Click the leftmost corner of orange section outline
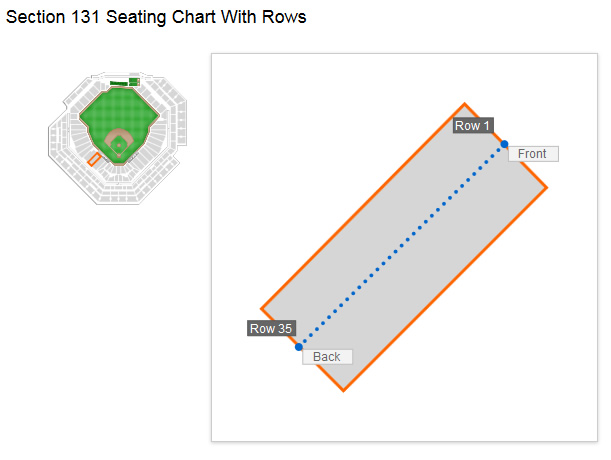The width and height of the screenshot is (611, 460). pyautogui.click(x=261, y=309)
